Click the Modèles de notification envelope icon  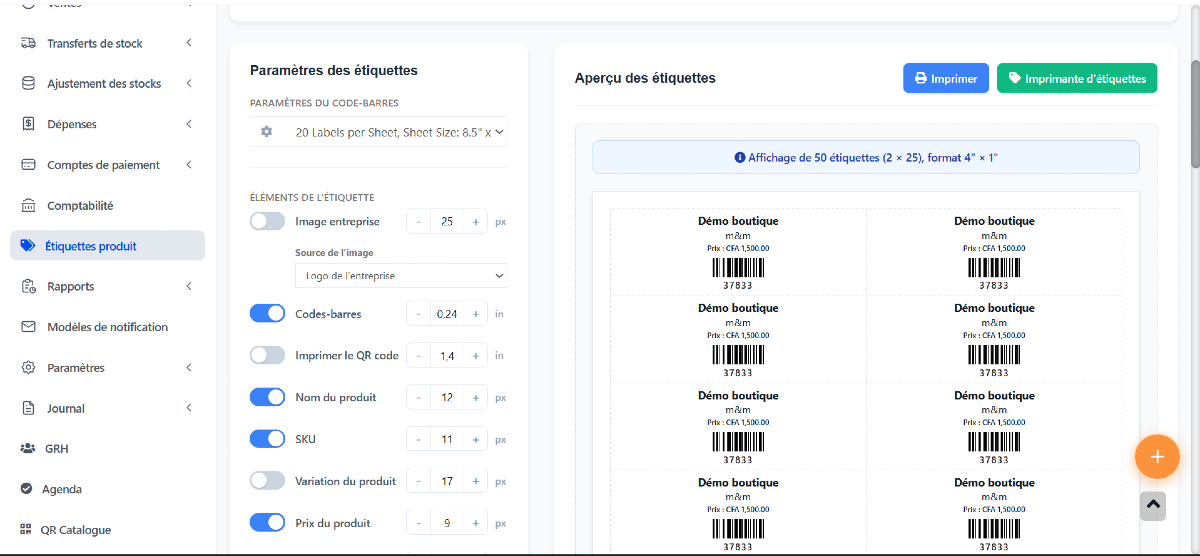click(x=28, y=327)
